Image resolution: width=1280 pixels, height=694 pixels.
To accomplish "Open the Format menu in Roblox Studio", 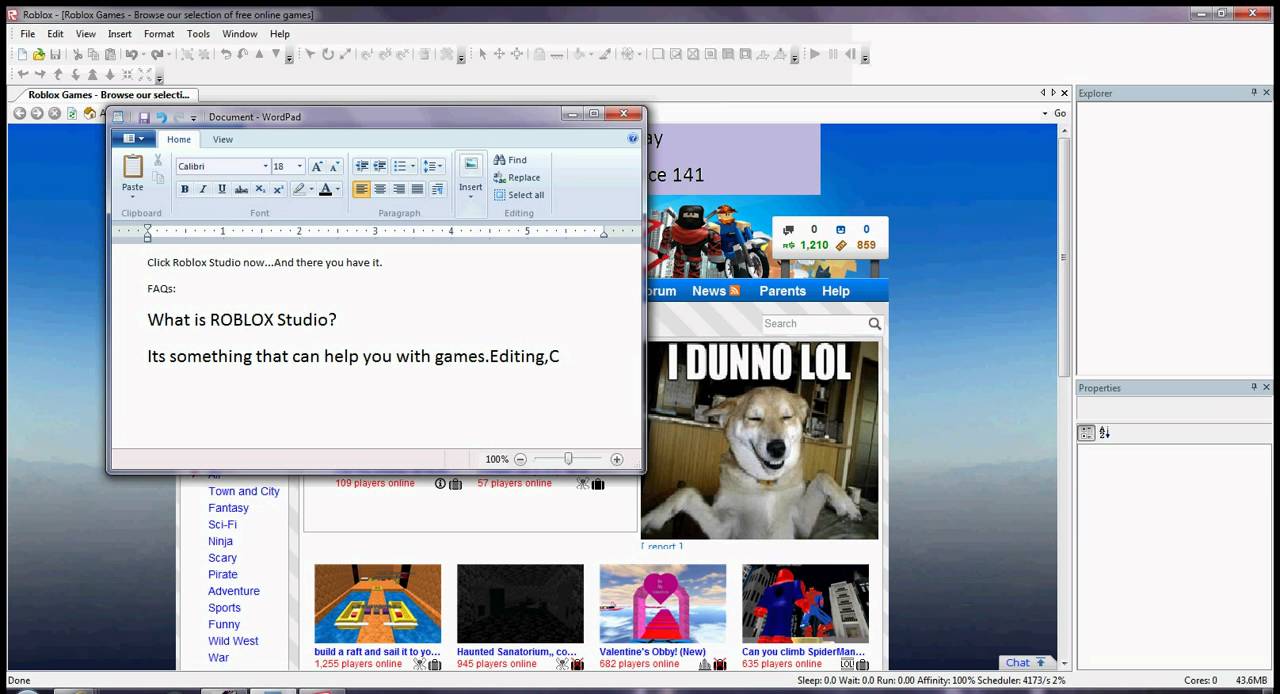I will (x=159, y=34).
